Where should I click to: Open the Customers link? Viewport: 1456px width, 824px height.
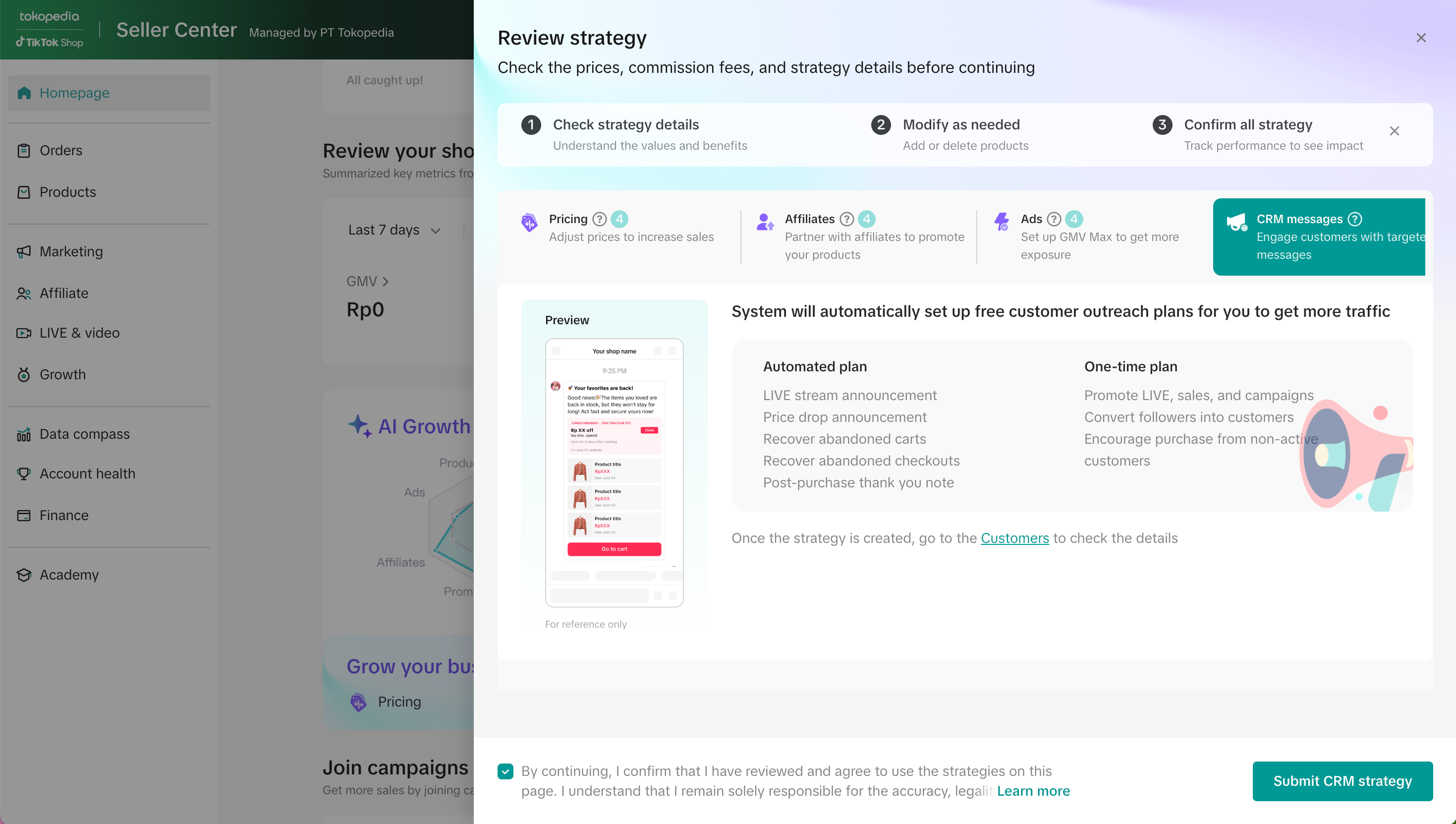pyautogui.click(x=1014, y=538)
